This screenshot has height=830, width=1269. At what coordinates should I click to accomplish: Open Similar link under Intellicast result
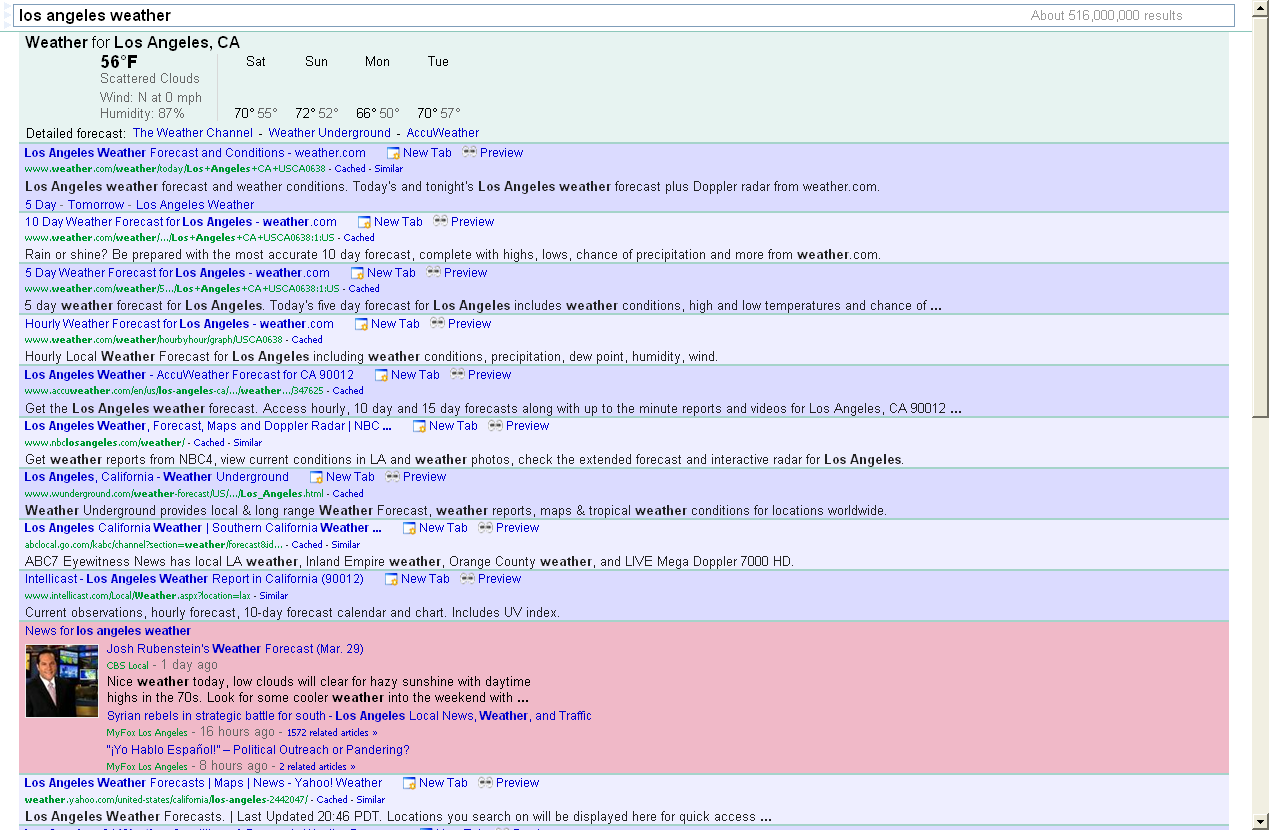click(274, 596)
